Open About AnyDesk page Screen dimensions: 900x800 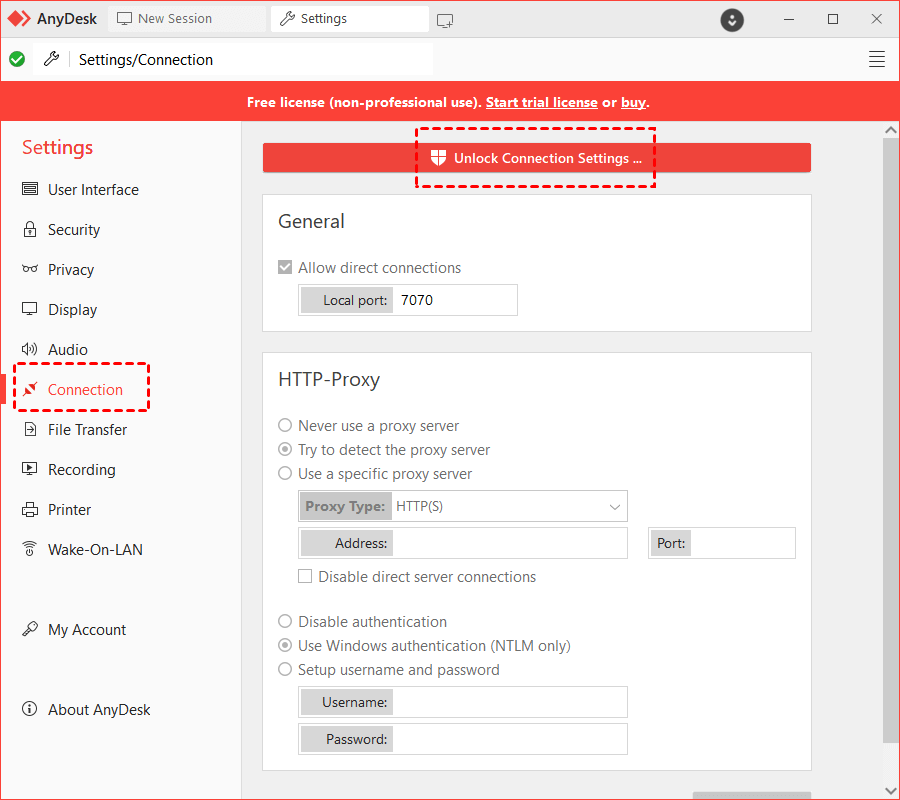(99, 709)
